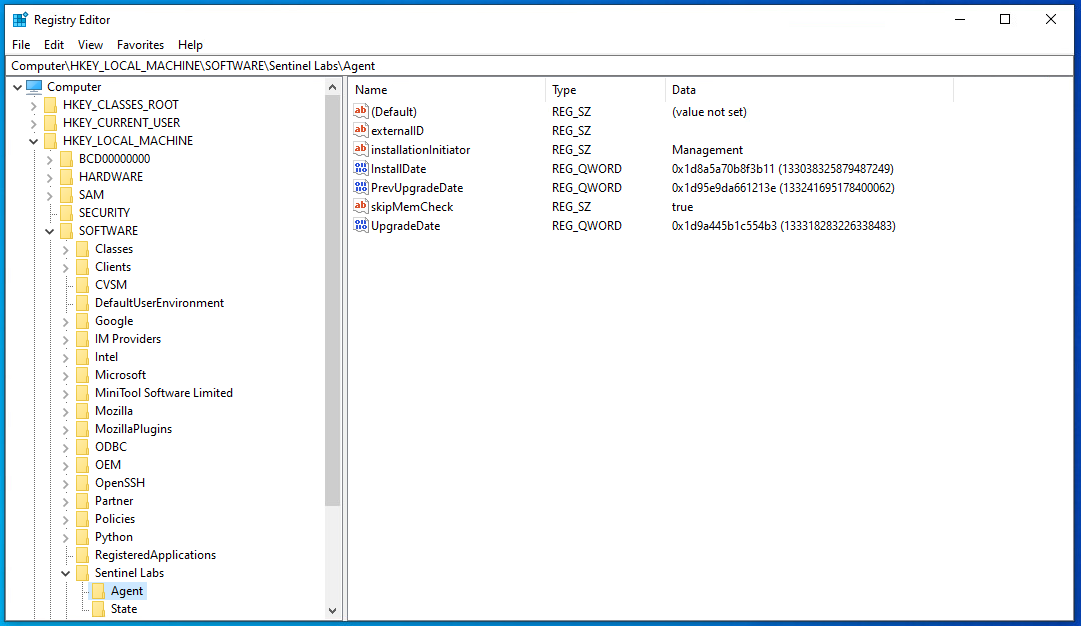1081x626 pixels.
Task: Select the 'Management' data value
Action: point(707,150)
